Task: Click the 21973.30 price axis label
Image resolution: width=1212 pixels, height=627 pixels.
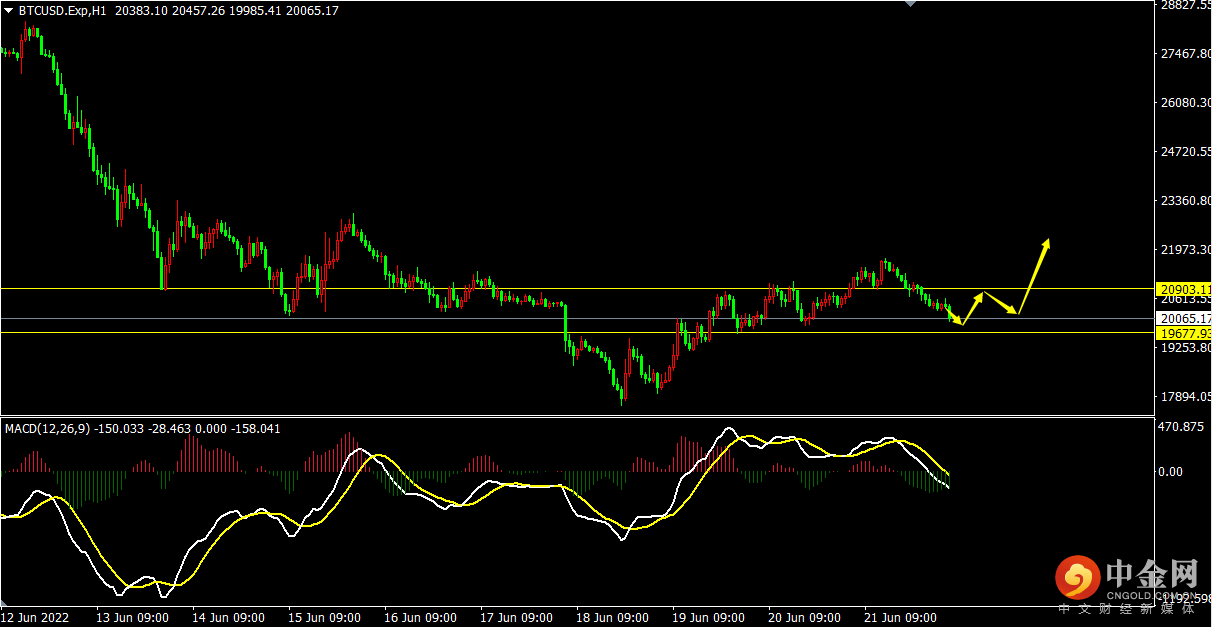Action: 1185,250
